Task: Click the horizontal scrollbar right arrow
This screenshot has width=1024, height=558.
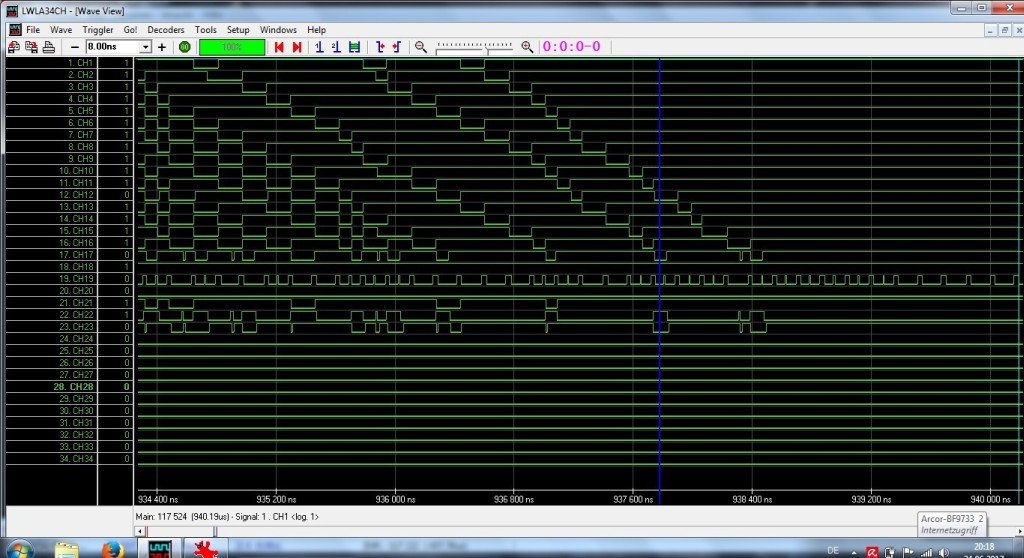Action: [x=1017, y=530]
